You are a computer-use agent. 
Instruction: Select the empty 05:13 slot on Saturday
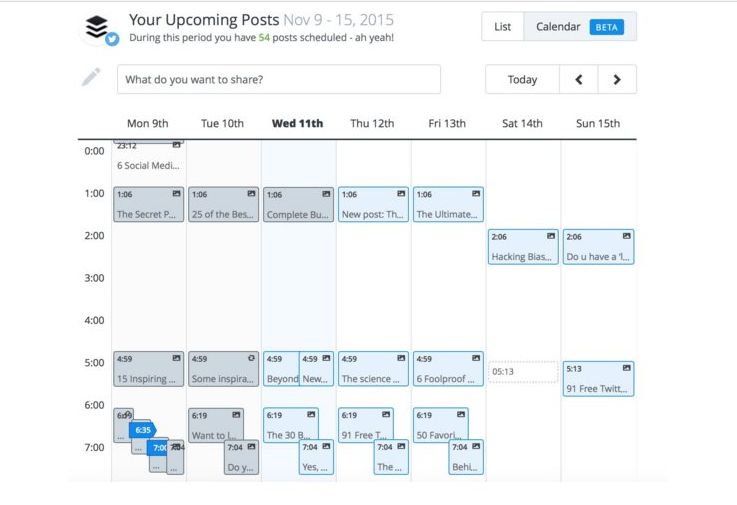click(x=523, y=372)
